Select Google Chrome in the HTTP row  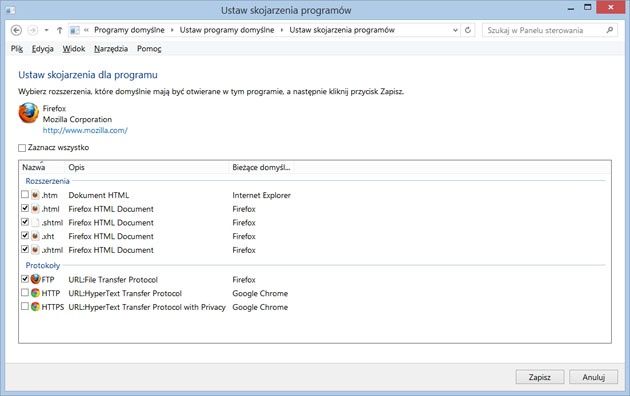[x=260, y=293]
